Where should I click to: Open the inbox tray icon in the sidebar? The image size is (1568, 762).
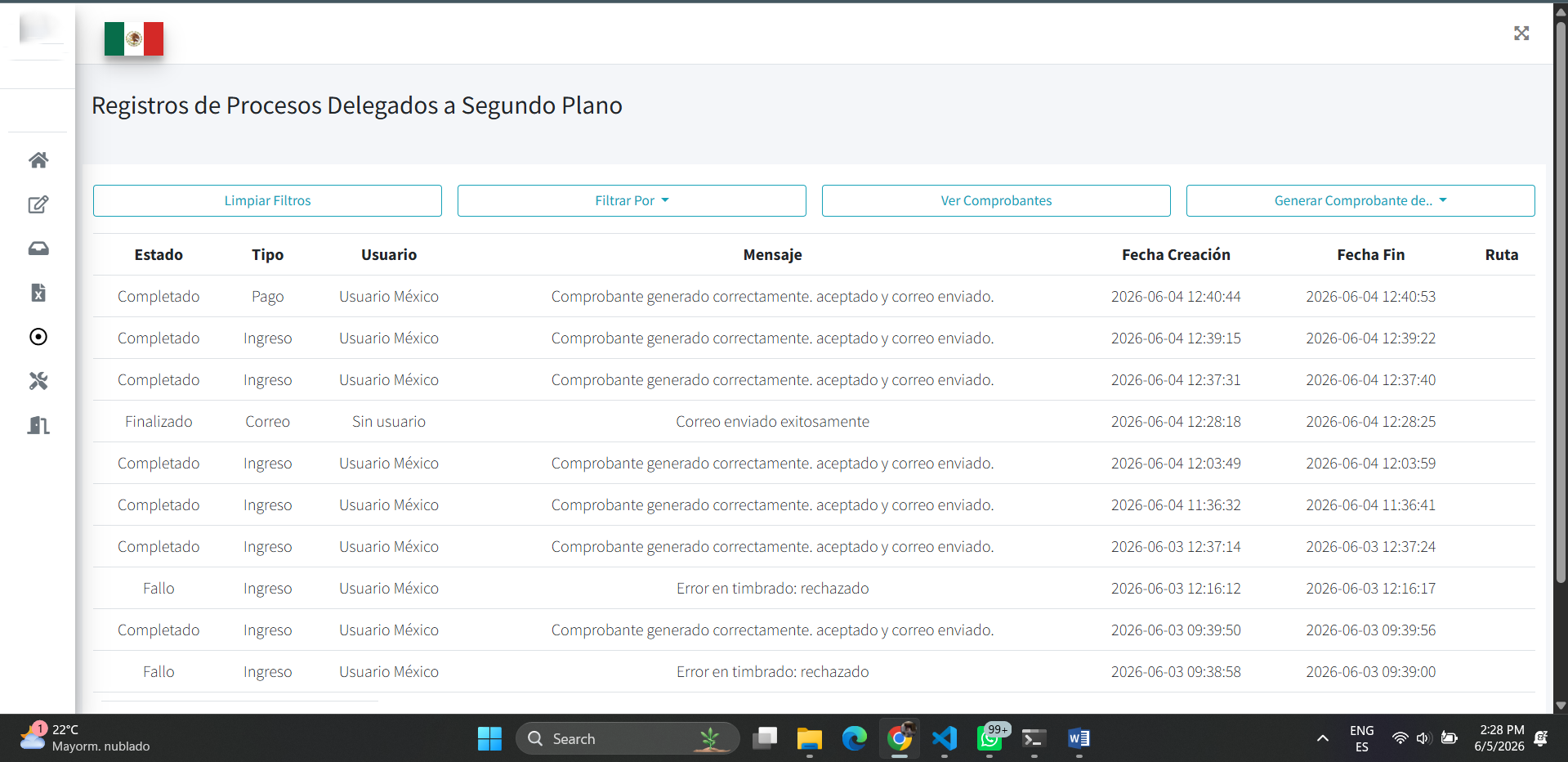[38, 249]
